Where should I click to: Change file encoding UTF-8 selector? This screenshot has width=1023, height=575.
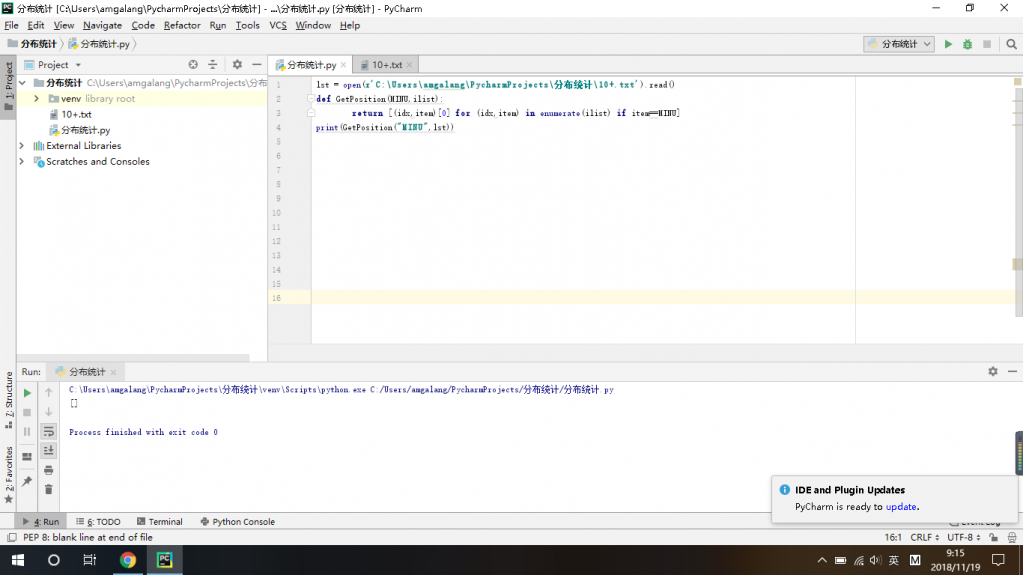[964, 538]
